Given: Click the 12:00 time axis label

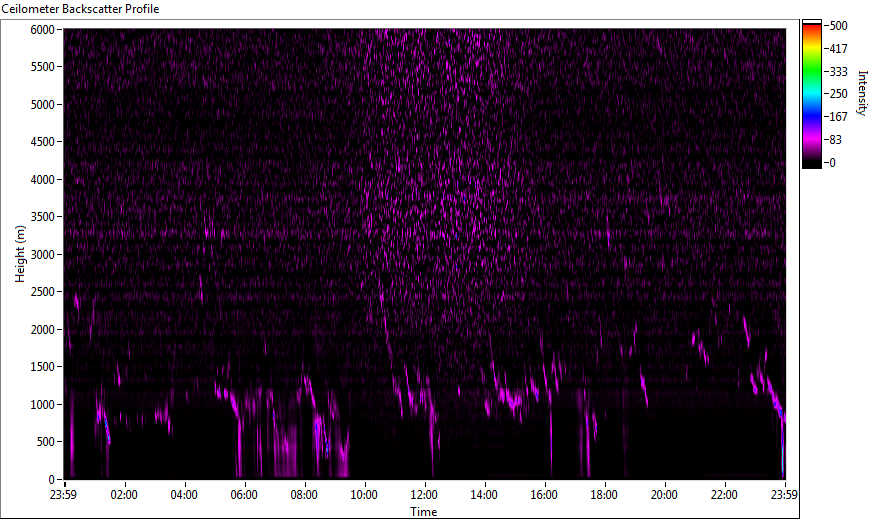Looking at the screenshot, I should coord(424,495).
